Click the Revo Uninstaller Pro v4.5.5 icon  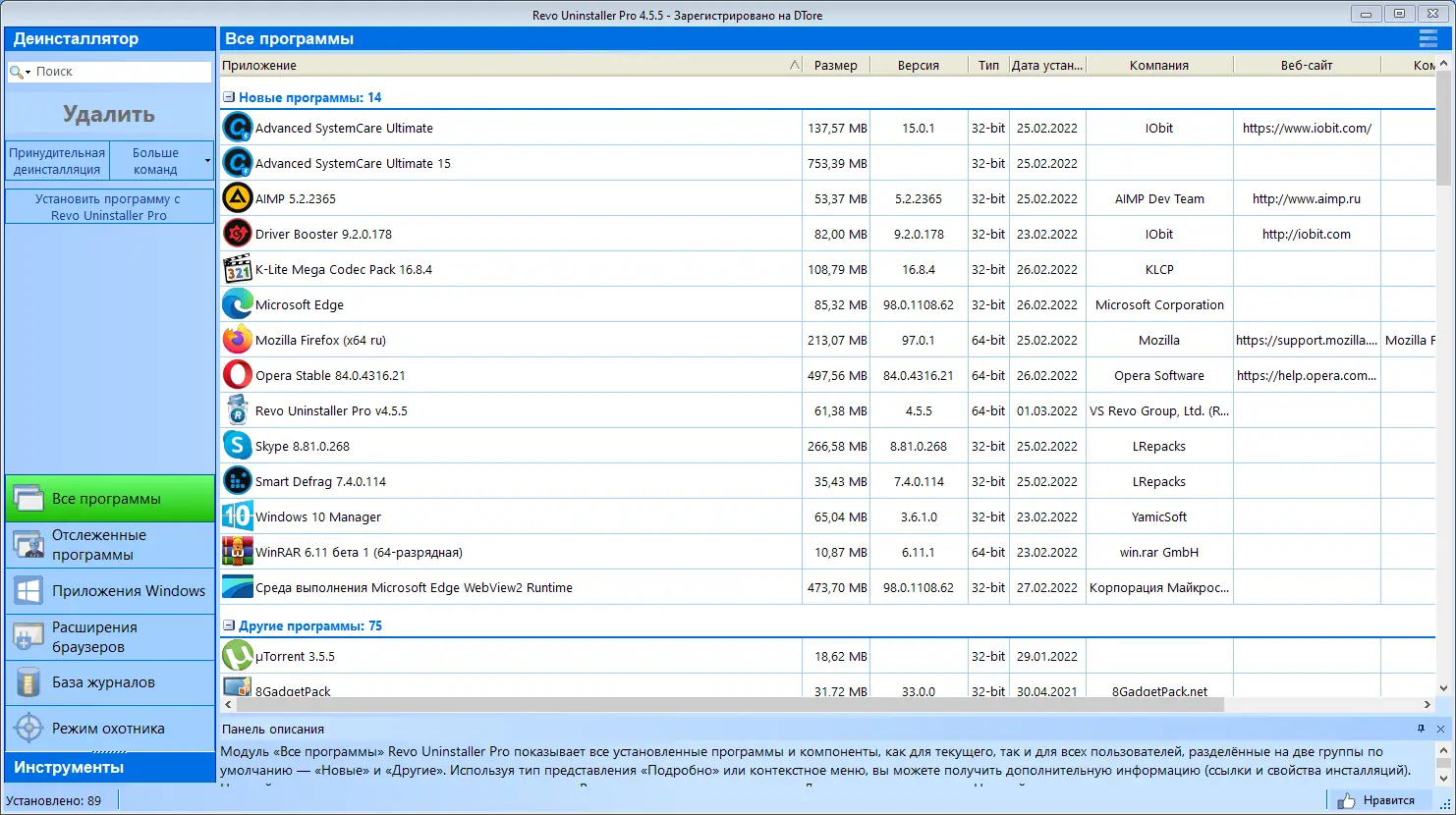[237, 410]
